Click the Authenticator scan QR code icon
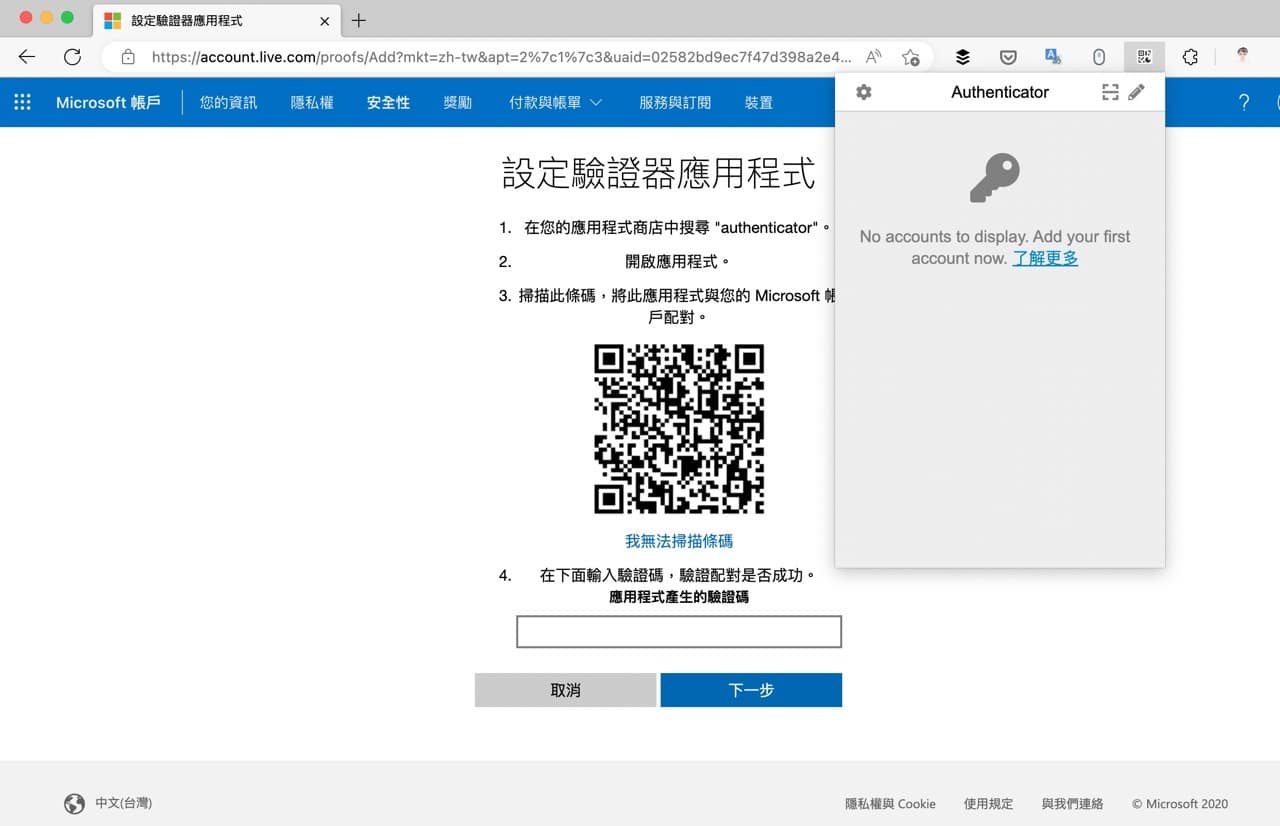The width and height of the screenshot is (1280, 826). [x=1110, y=92]
